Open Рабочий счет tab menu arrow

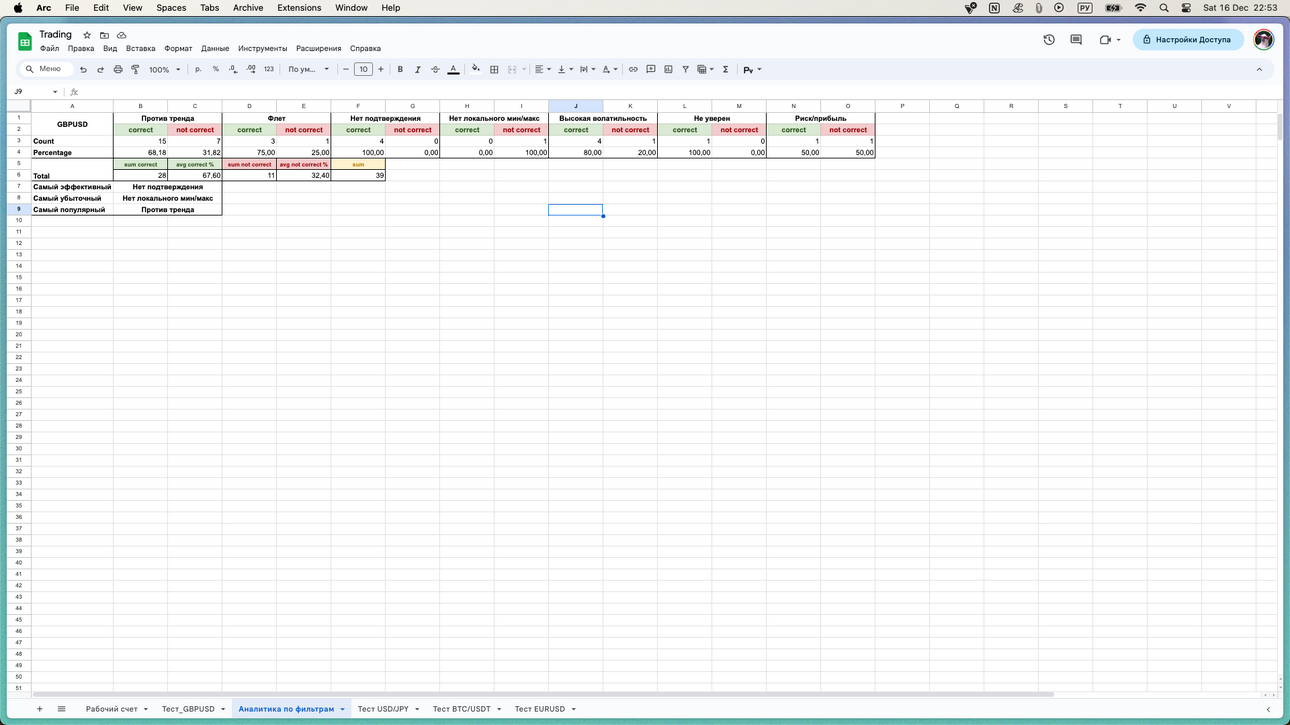(x=146, y=709)
